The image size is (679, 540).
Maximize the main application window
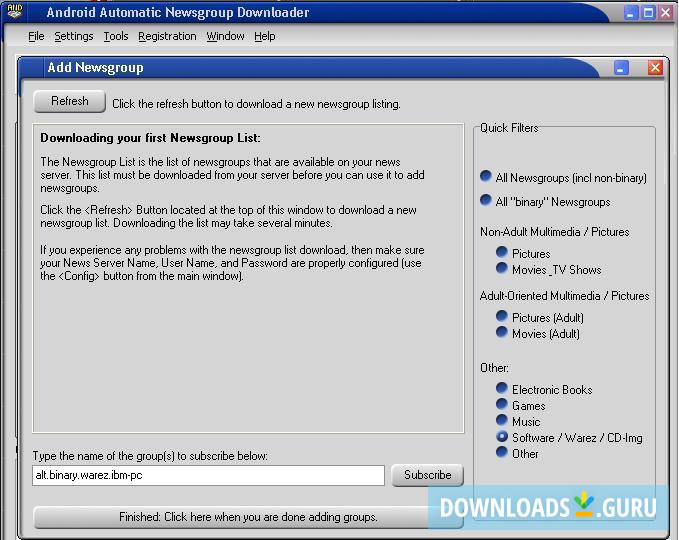pyautogui.click(x=648, y=13)
